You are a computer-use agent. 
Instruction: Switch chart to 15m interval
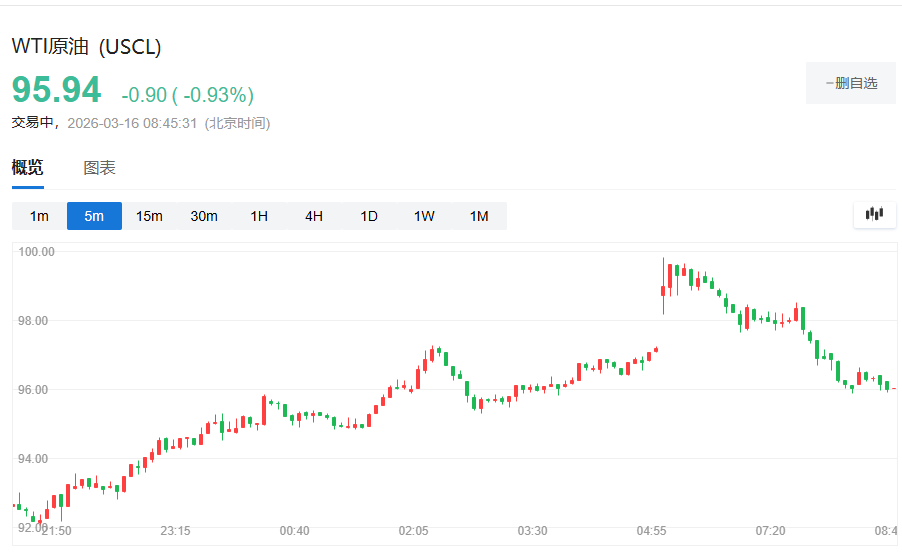(x=149, y=216)
